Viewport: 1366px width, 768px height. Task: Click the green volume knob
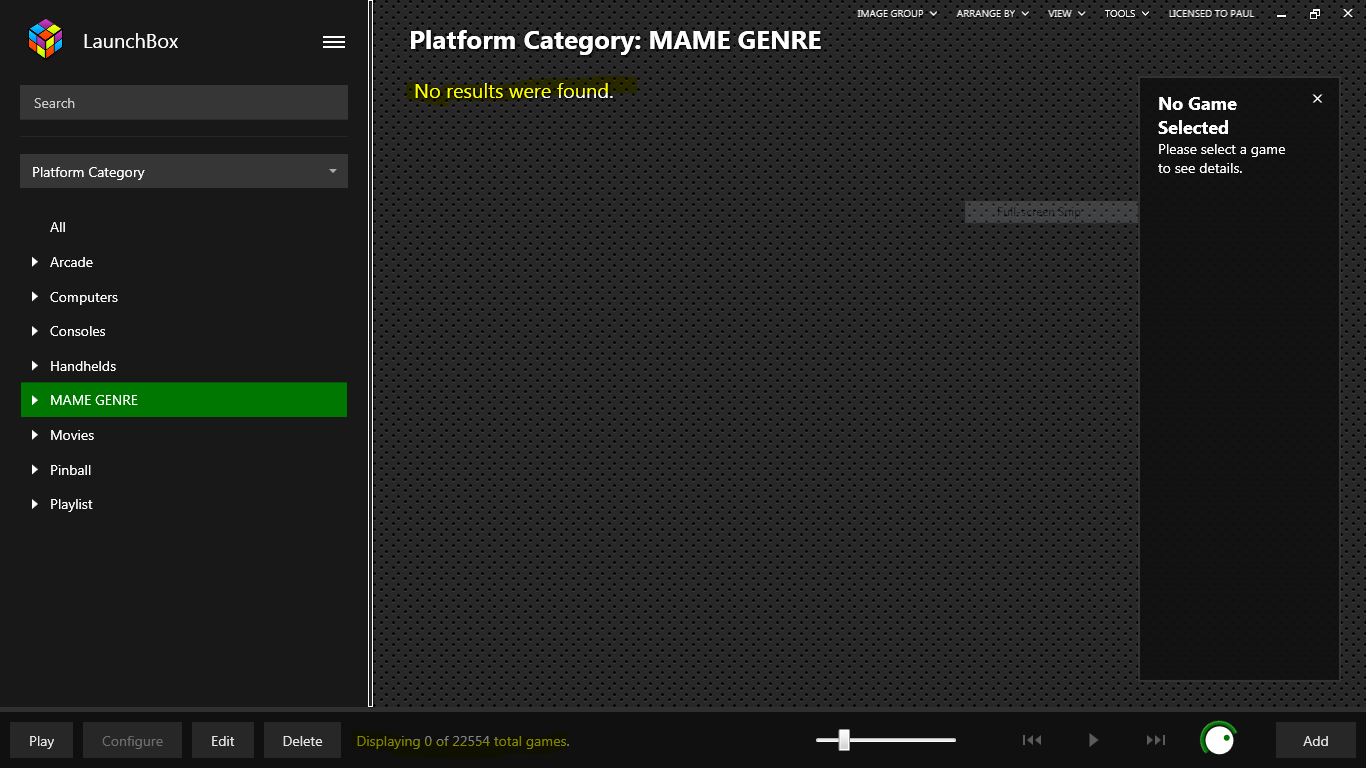pos(1218,740)
